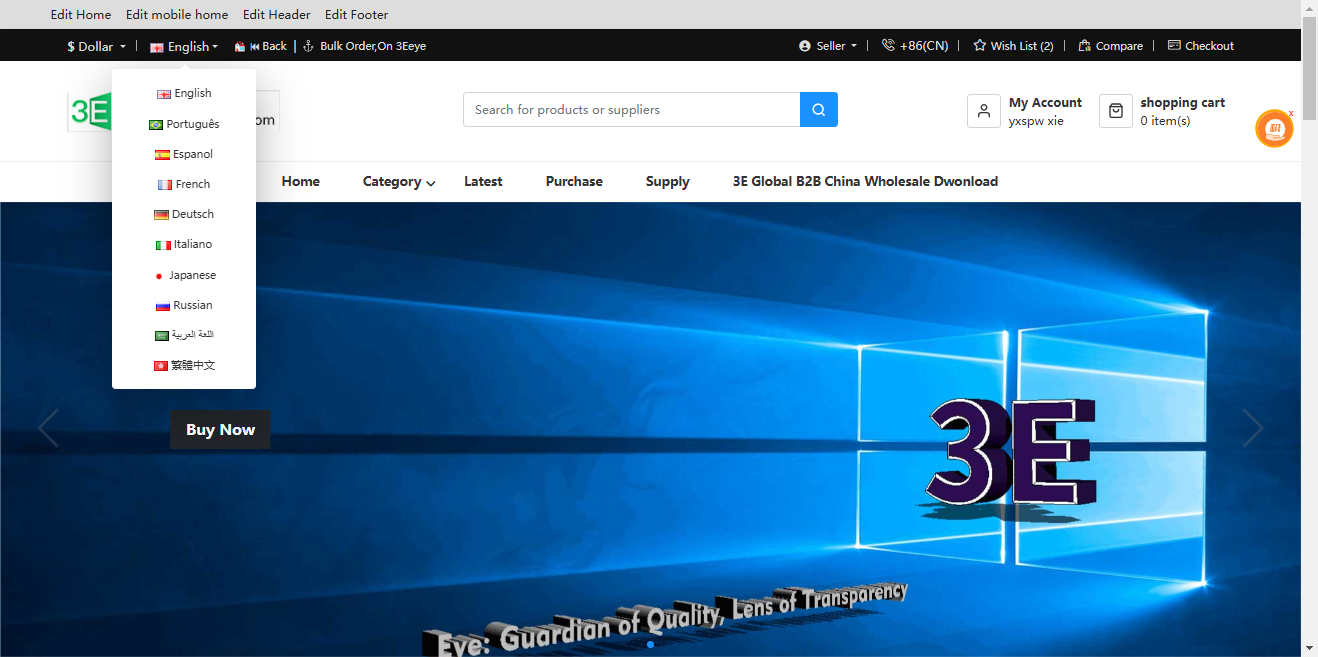Viewport: 1318px width, 657px height.
Task: Toggle the English language dropdown
Action: (184, 46)
